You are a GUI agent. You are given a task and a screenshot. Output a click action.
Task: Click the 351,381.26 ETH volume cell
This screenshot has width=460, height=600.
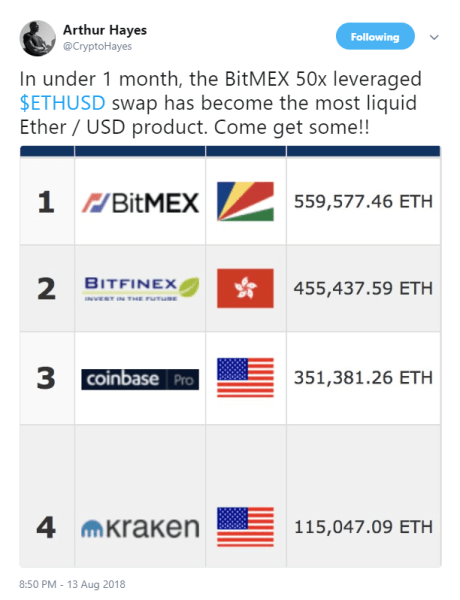(363, 378)
